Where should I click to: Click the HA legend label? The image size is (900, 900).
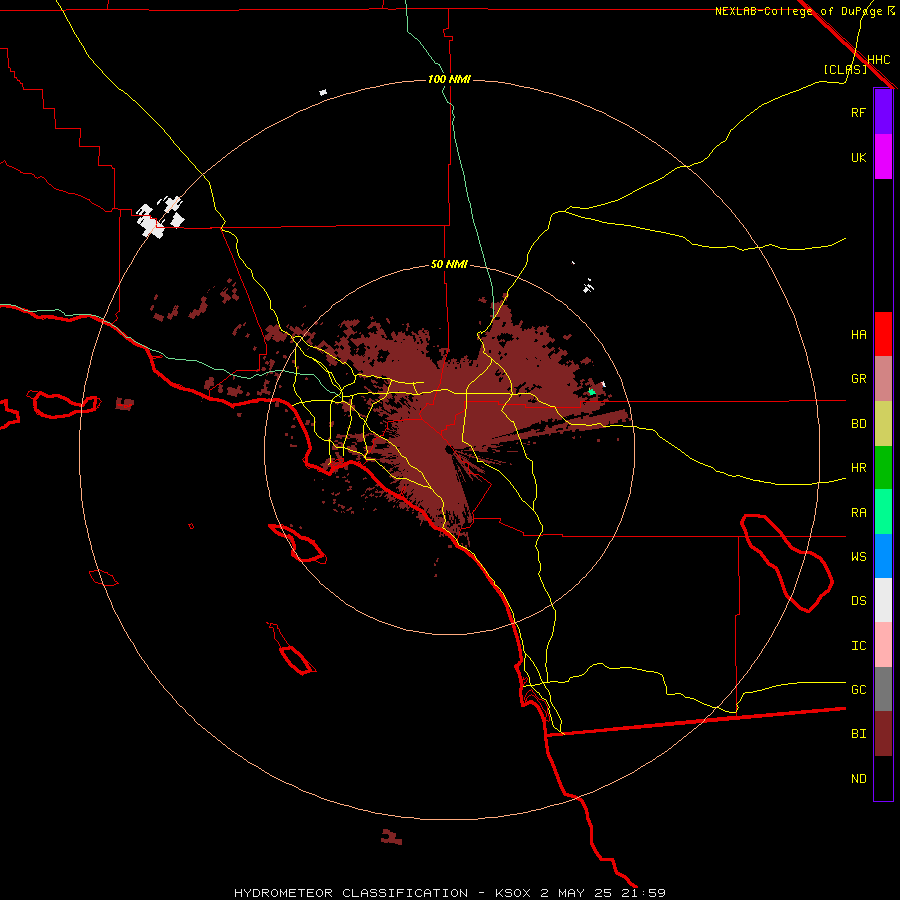[x=858, y=334]
